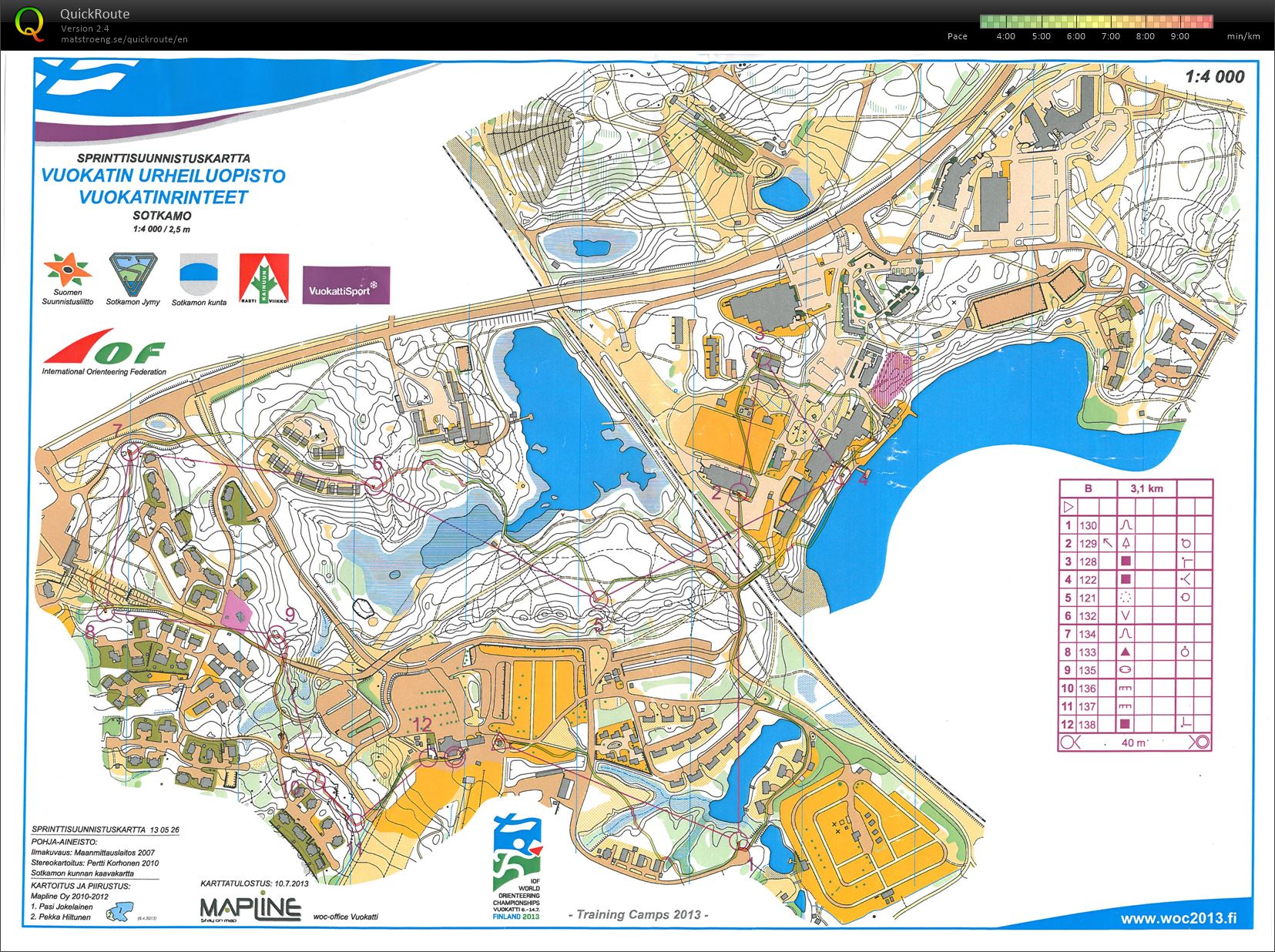
Task: Click the green end of the pace color scale
Action: tap(987, 22)
